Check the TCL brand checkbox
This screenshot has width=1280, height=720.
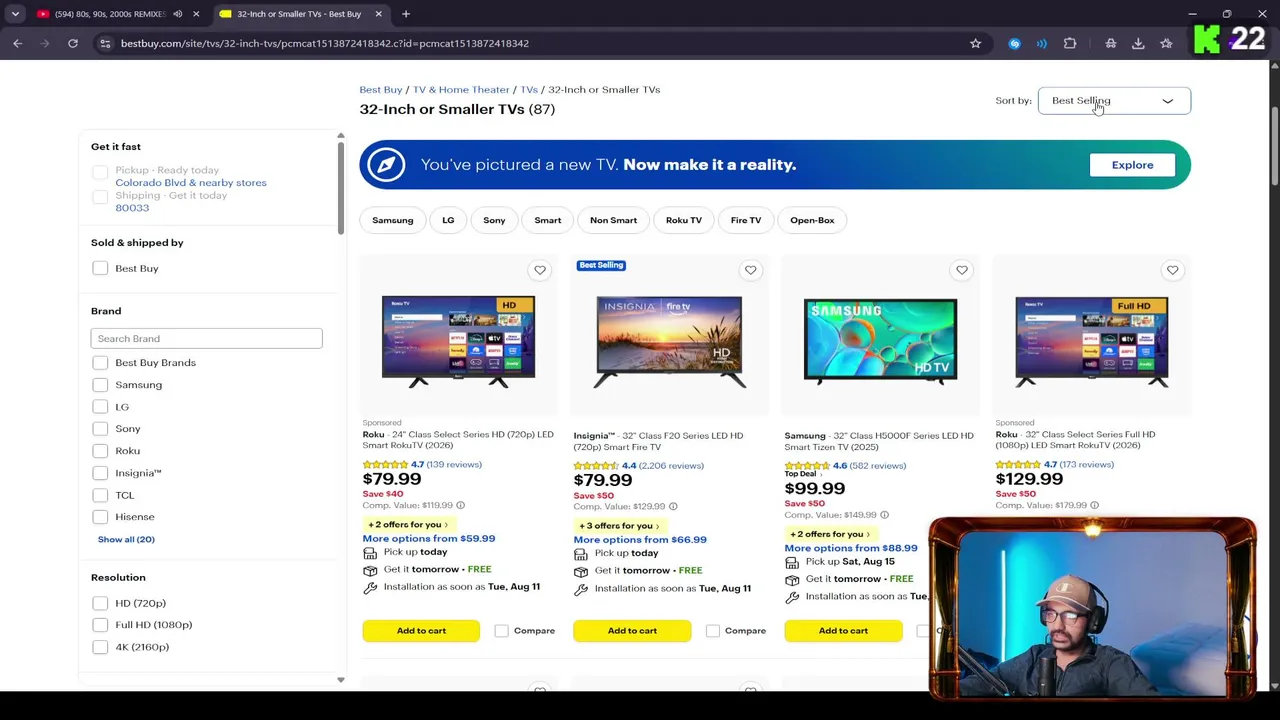(x=100, y=495)
